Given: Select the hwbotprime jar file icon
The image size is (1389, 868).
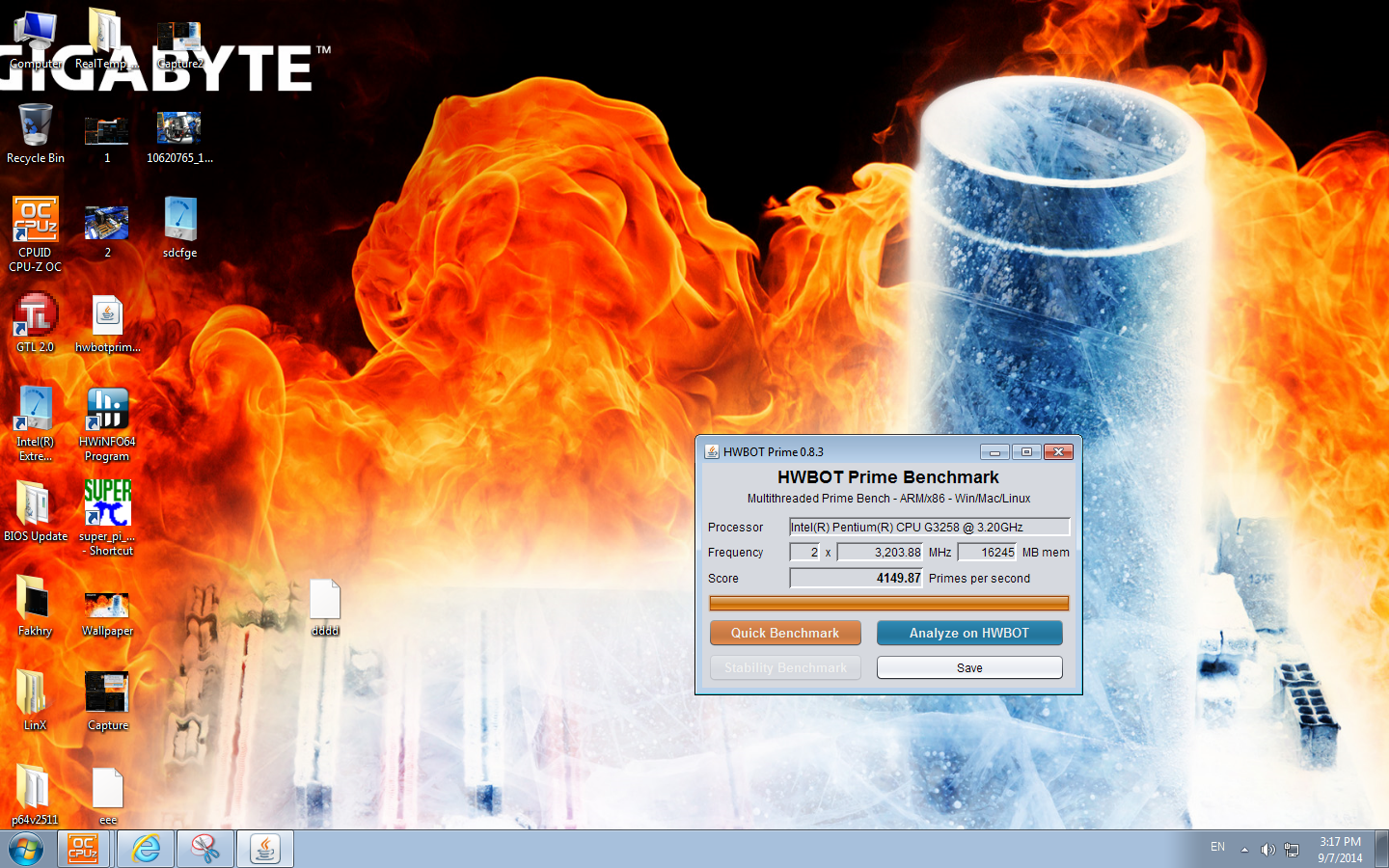Looking at the screenshot, I should click(107, 324).
